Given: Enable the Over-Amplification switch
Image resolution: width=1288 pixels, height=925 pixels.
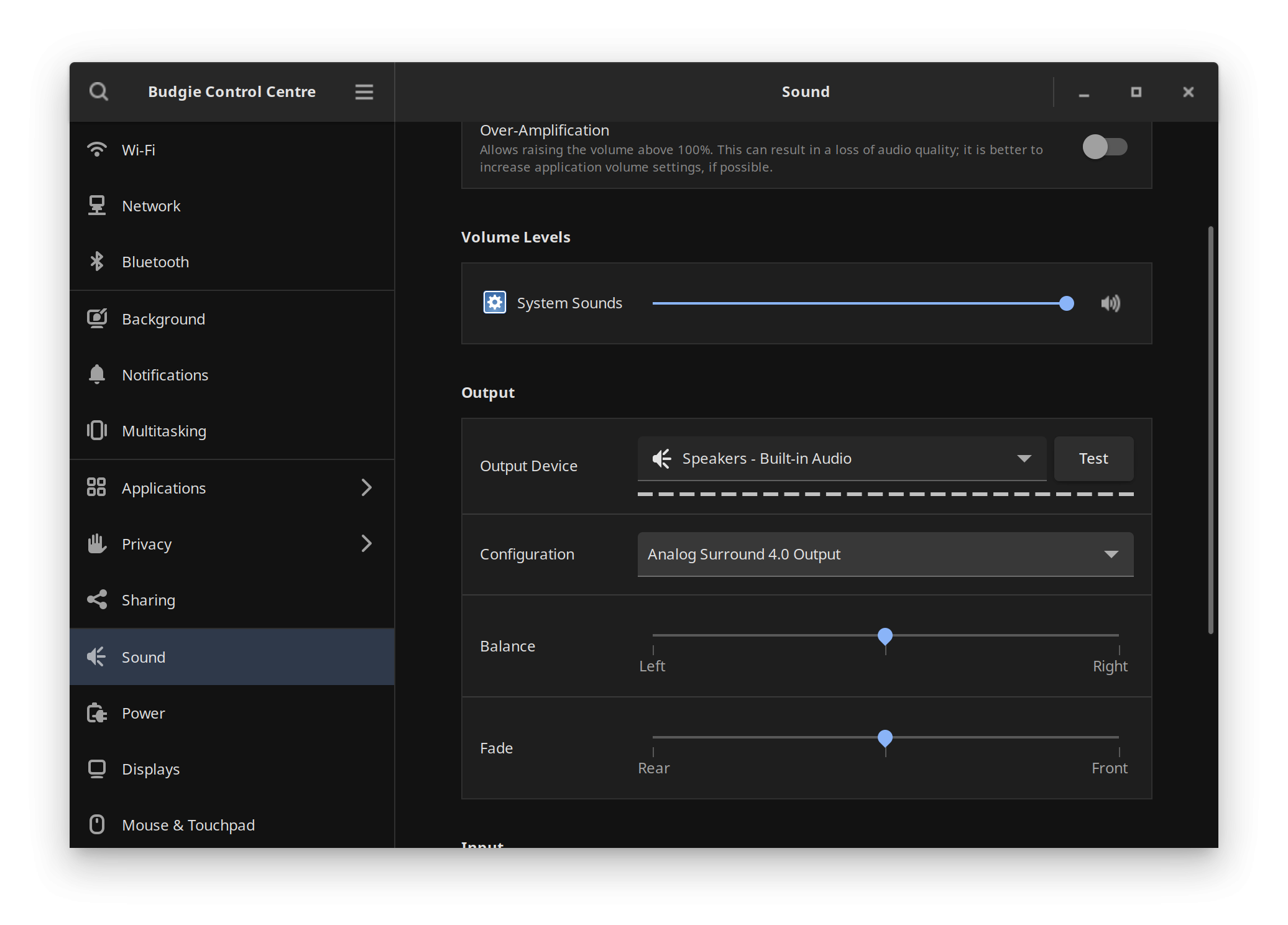Looking at the screenshot, I should 1105,147.
